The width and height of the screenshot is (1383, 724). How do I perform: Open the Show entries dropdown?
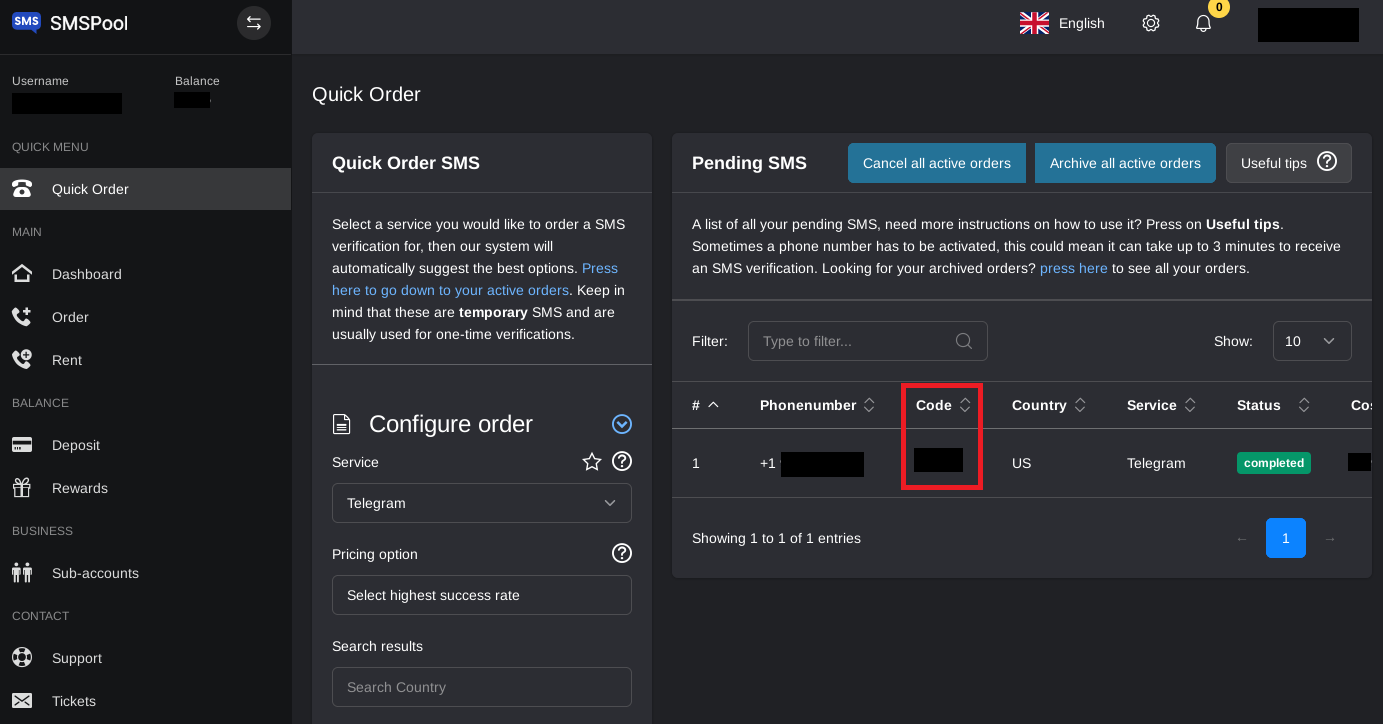[1311, 341]
